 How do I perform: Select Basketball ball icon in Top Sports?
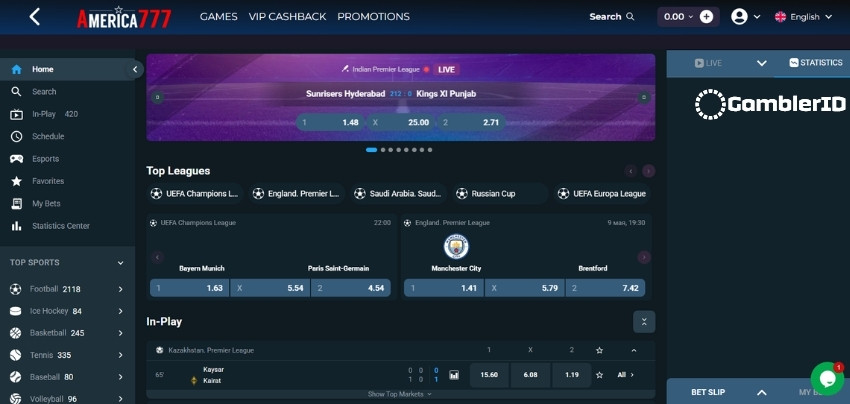[x=16, y=333]
